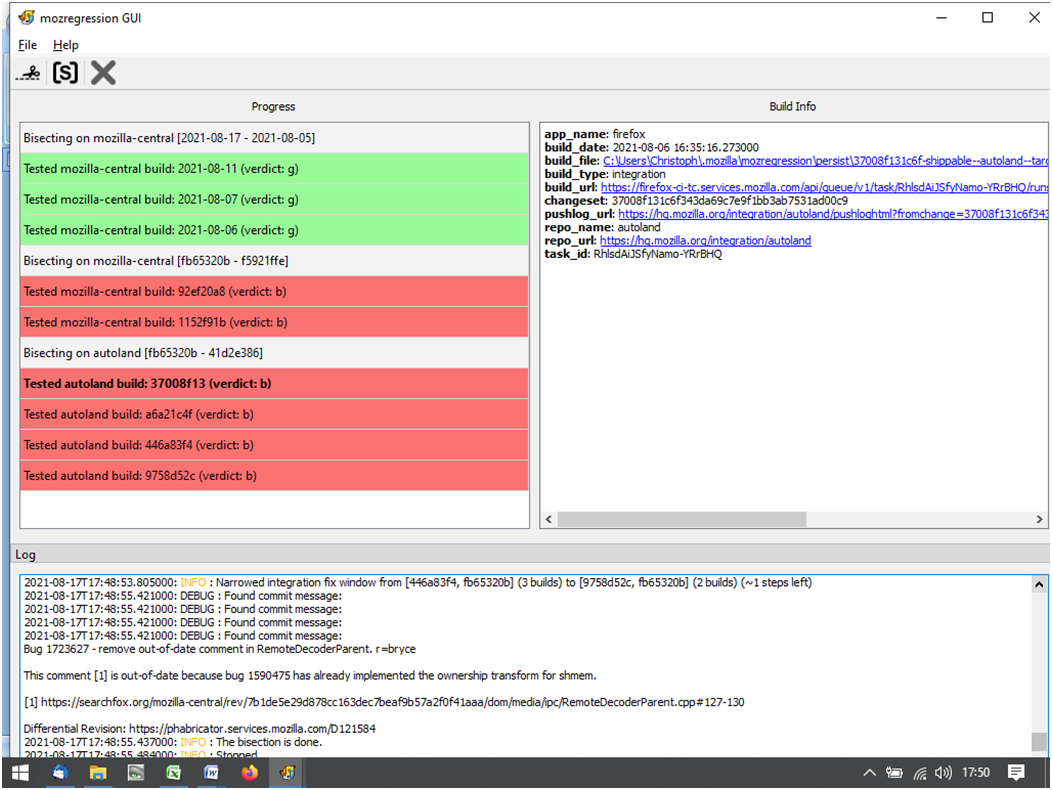The width and height of the screenshot is (1052, 790).
Task: Select tested autoland build 9758d52c row
Action: [274, 475]
